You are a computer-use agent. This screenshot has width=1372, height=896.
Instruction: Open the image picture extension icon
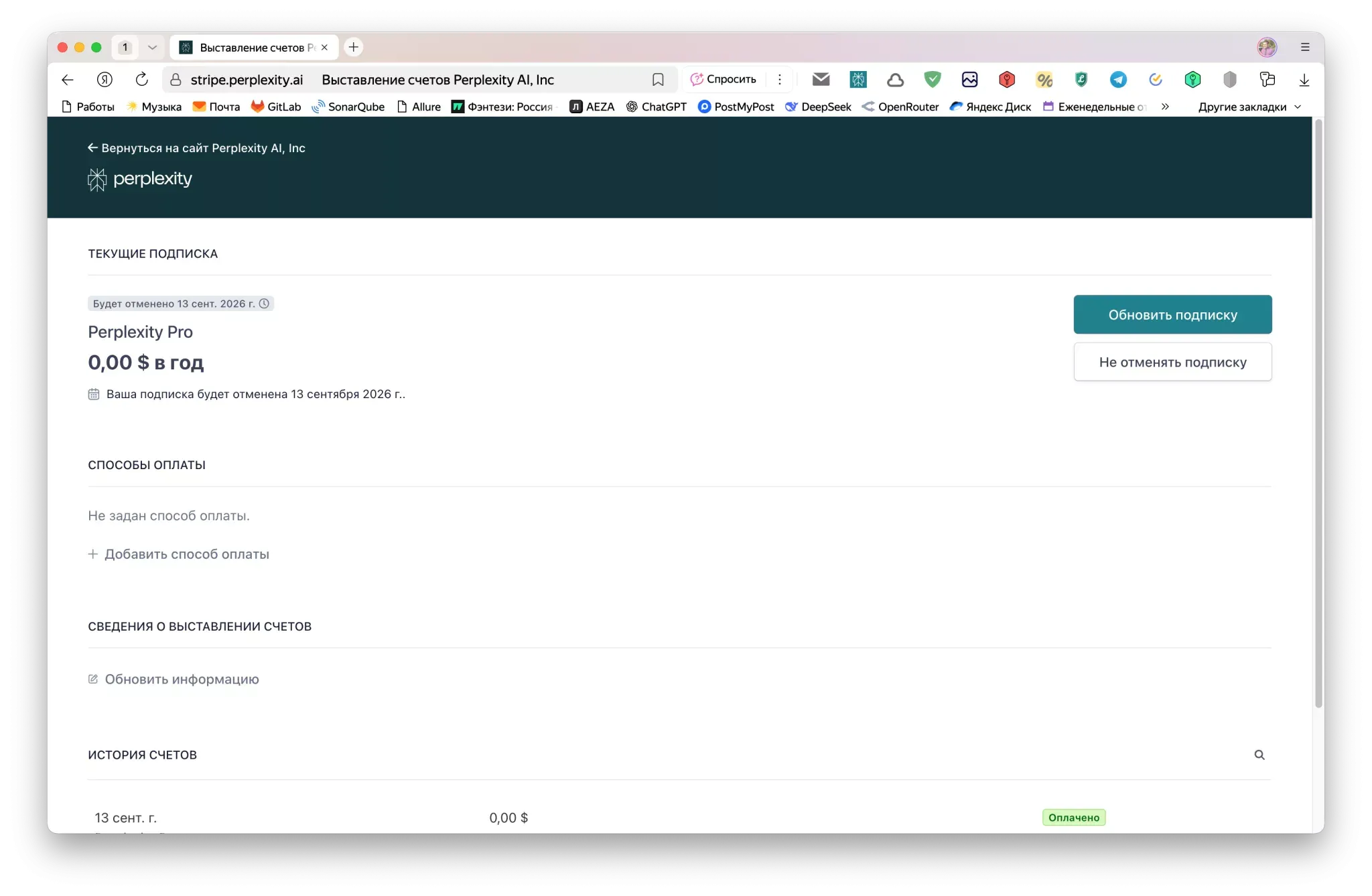click(x=969, y=80)
